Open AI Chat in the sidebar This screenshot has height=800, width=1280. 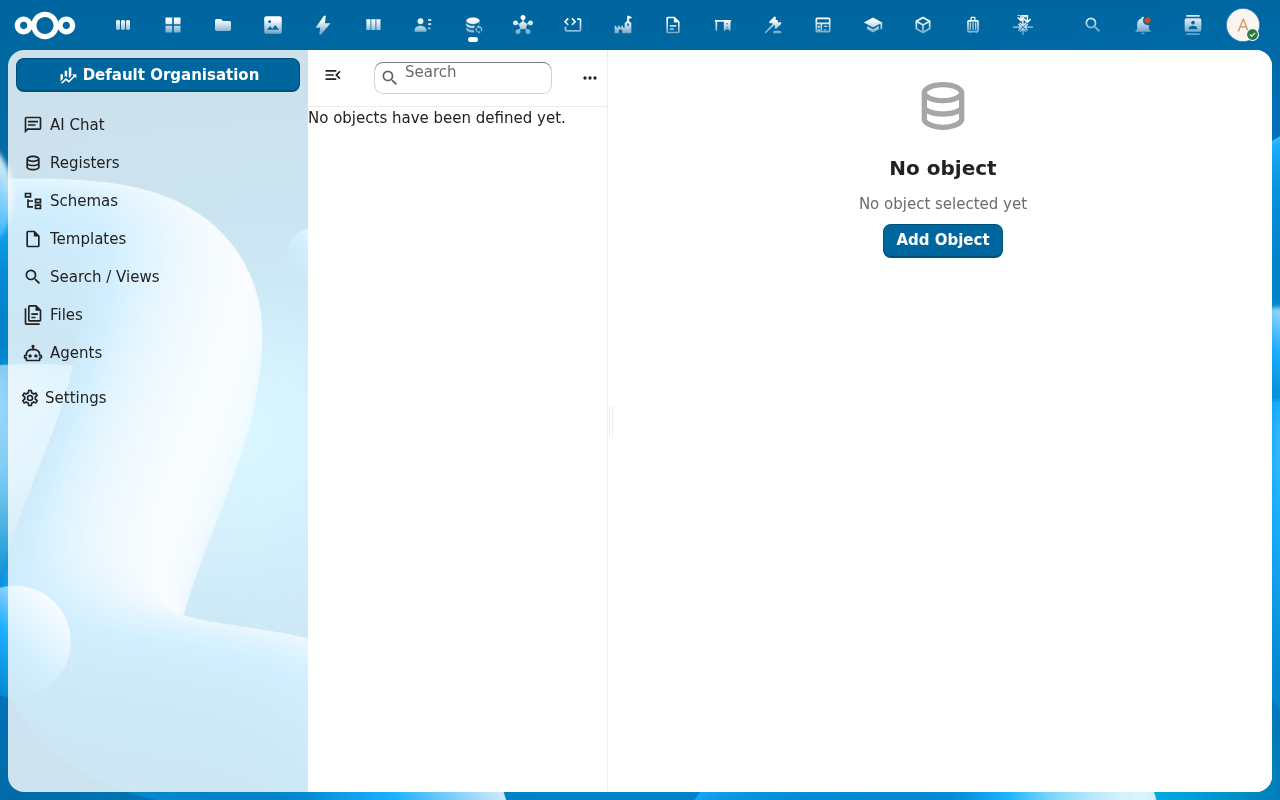click(158, 125)
